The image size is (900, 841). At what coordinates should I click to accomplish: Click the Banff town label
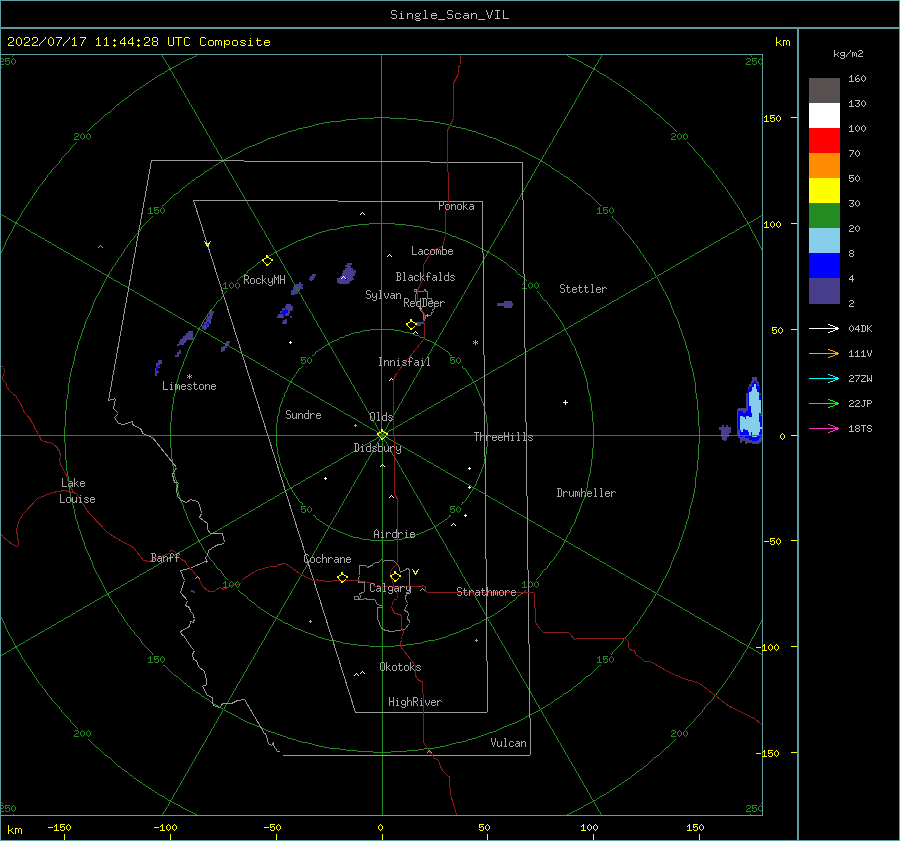pos(165,557)
